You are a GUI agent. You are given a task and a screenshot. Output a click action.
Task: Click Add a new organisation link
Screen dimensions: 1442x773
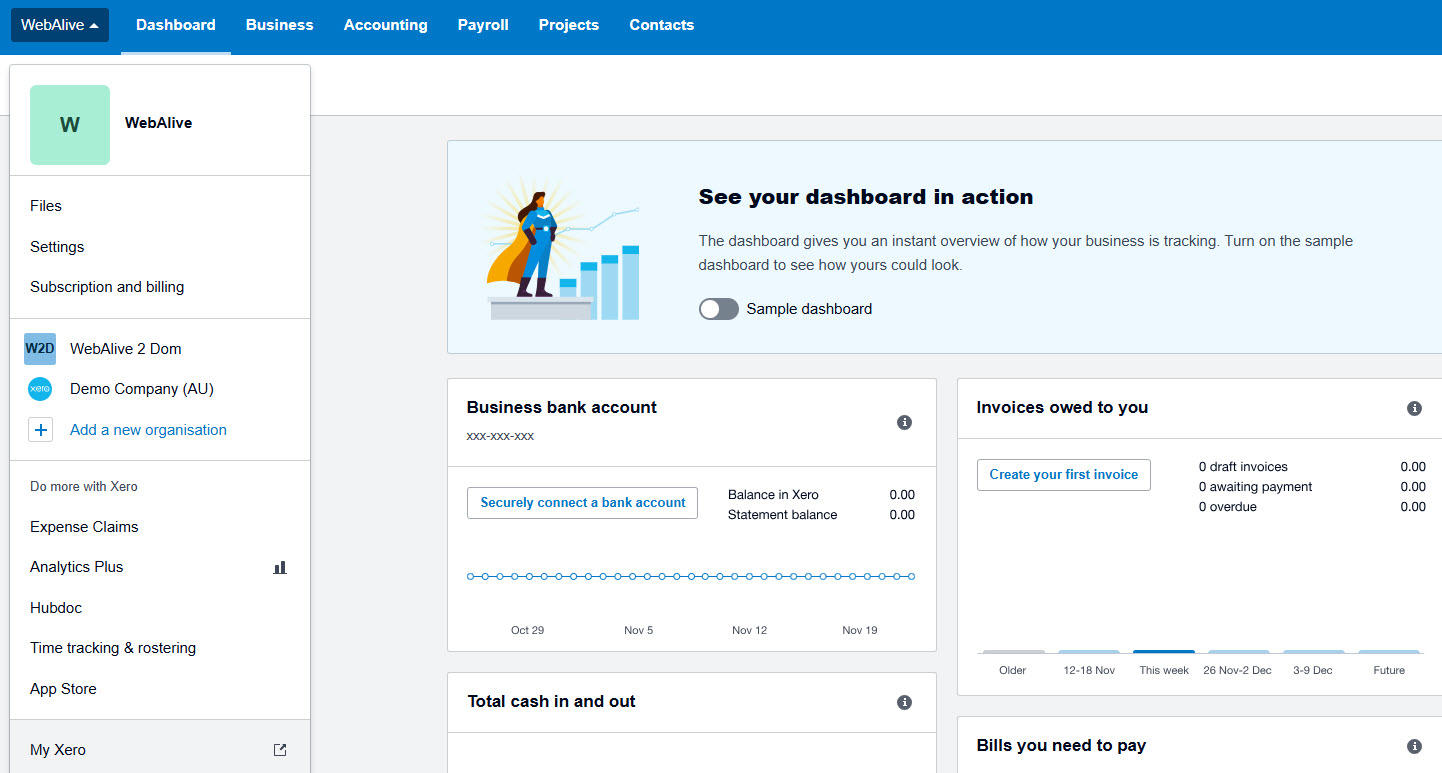(x=148, y=430)
